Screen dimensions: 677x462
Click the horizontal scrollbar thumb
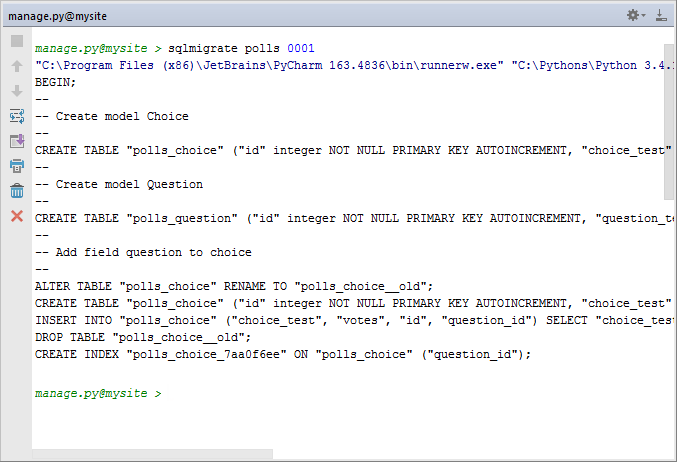(152, 454)
